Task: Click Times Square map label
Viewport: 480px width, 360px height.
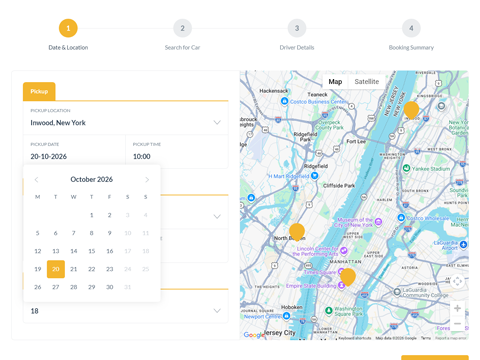Action: point(320,272)
